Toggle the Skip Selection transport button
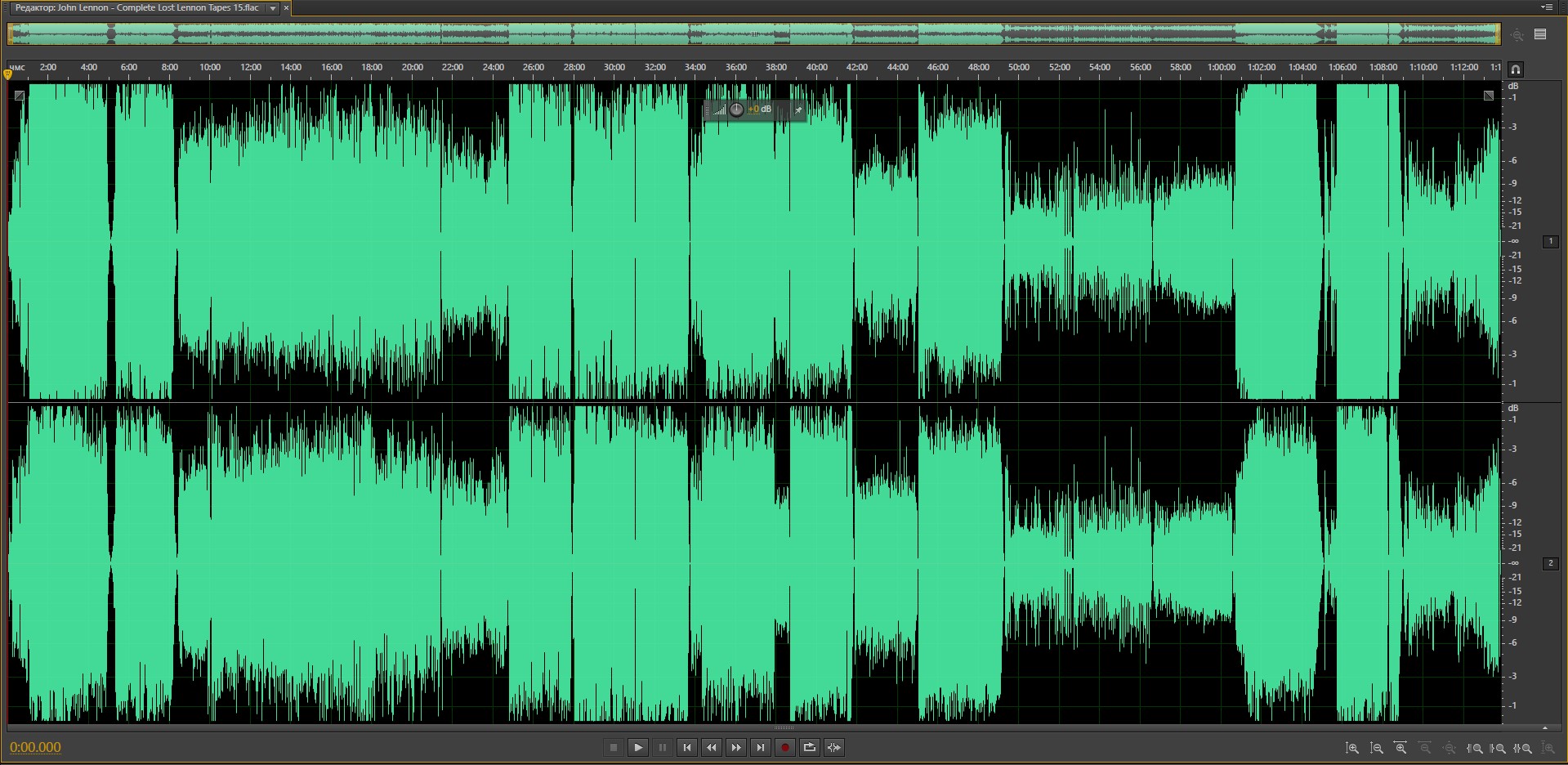This screenshot has width=1568, height=765. [834, 747]
